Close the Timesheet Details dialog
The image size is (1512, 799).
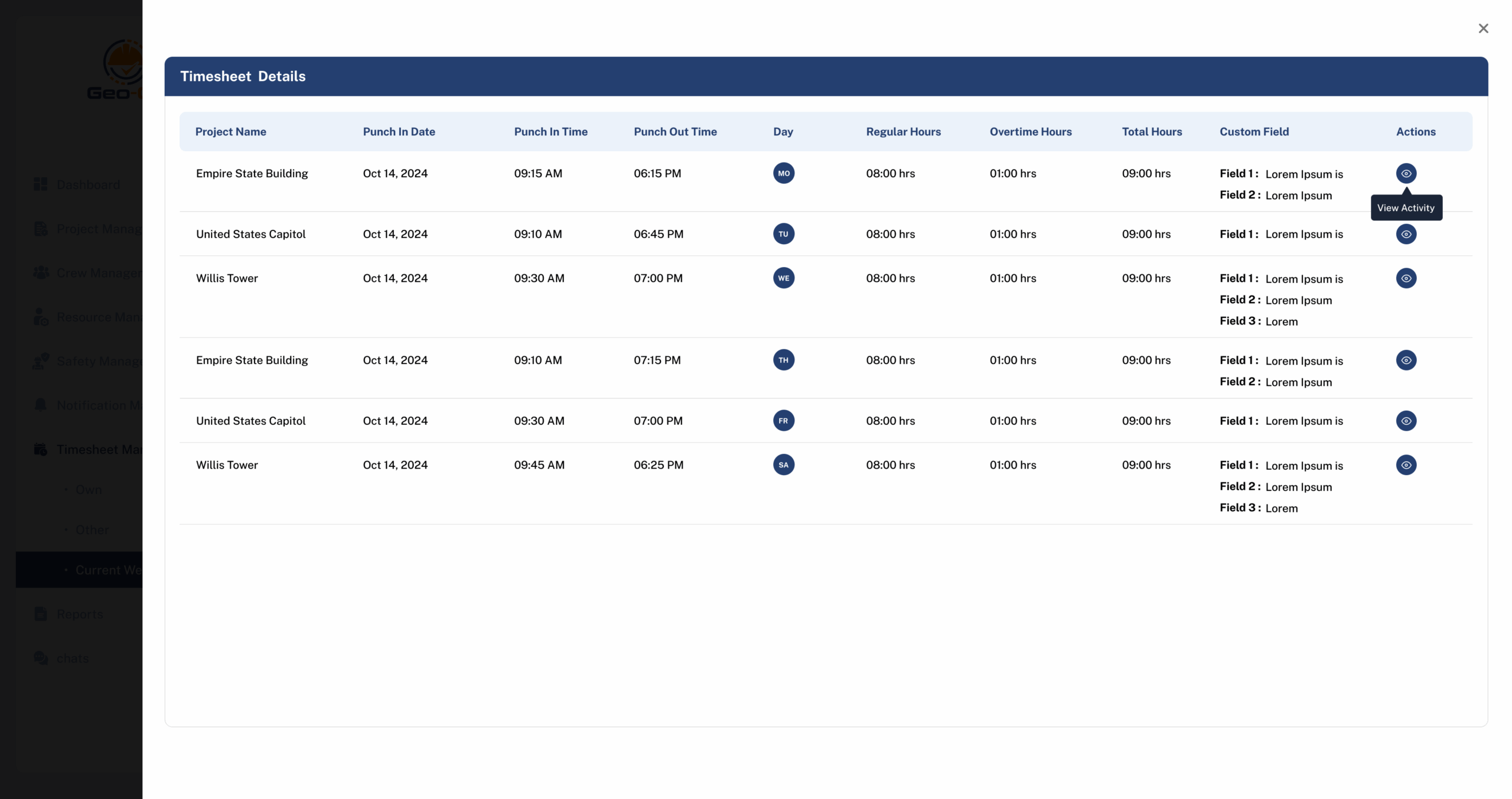coord(1483,28)
